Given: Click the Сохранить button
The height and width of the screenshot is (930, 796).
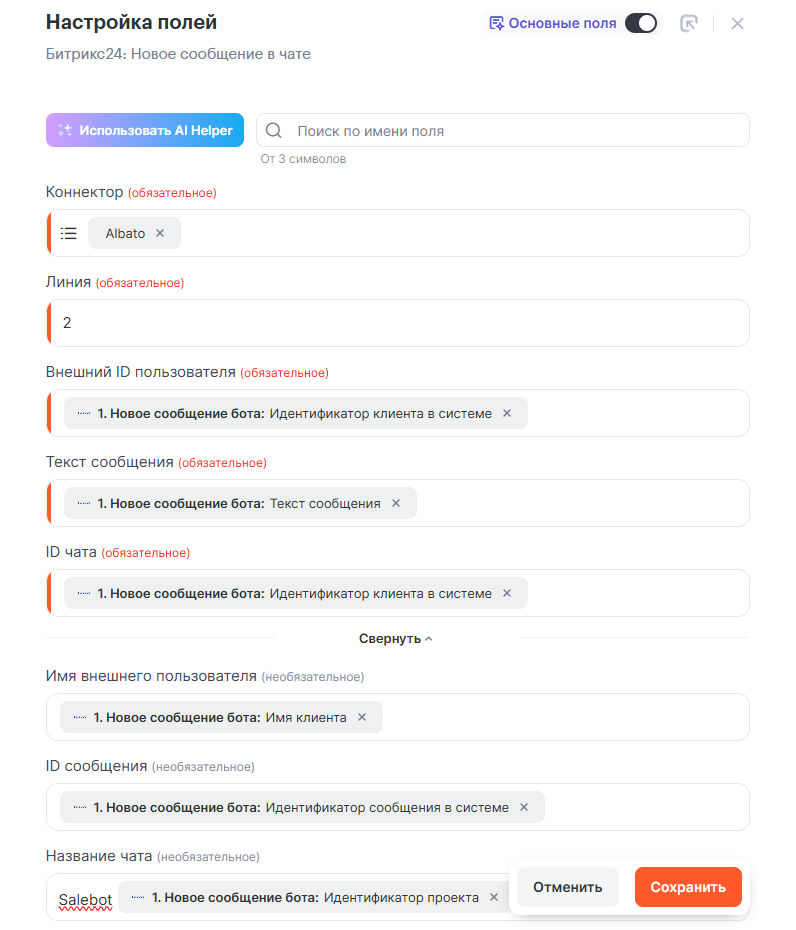Looking at the screenshot, I should (688, 887).
